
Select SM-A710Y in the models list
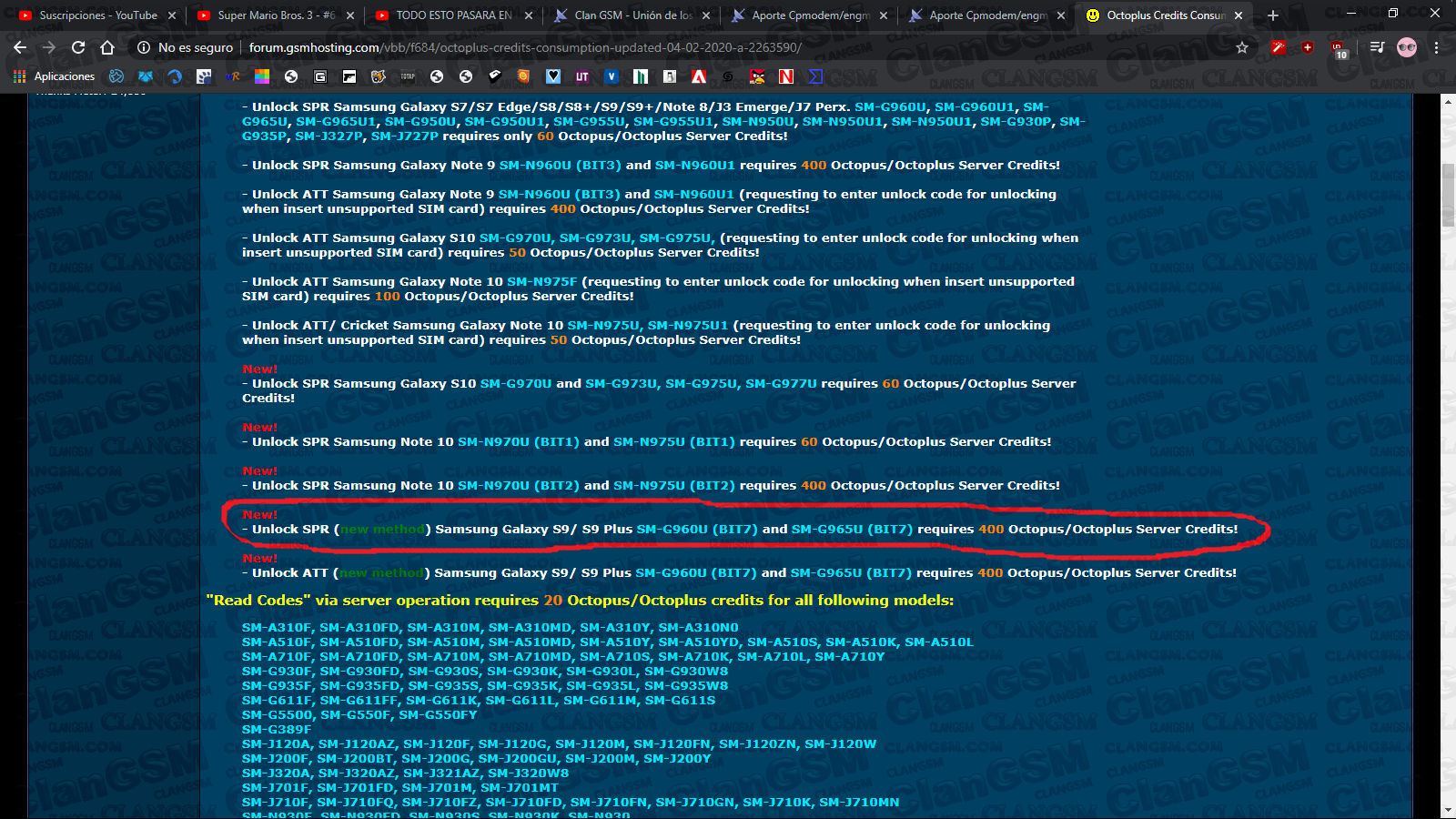[x=850, y=657]
